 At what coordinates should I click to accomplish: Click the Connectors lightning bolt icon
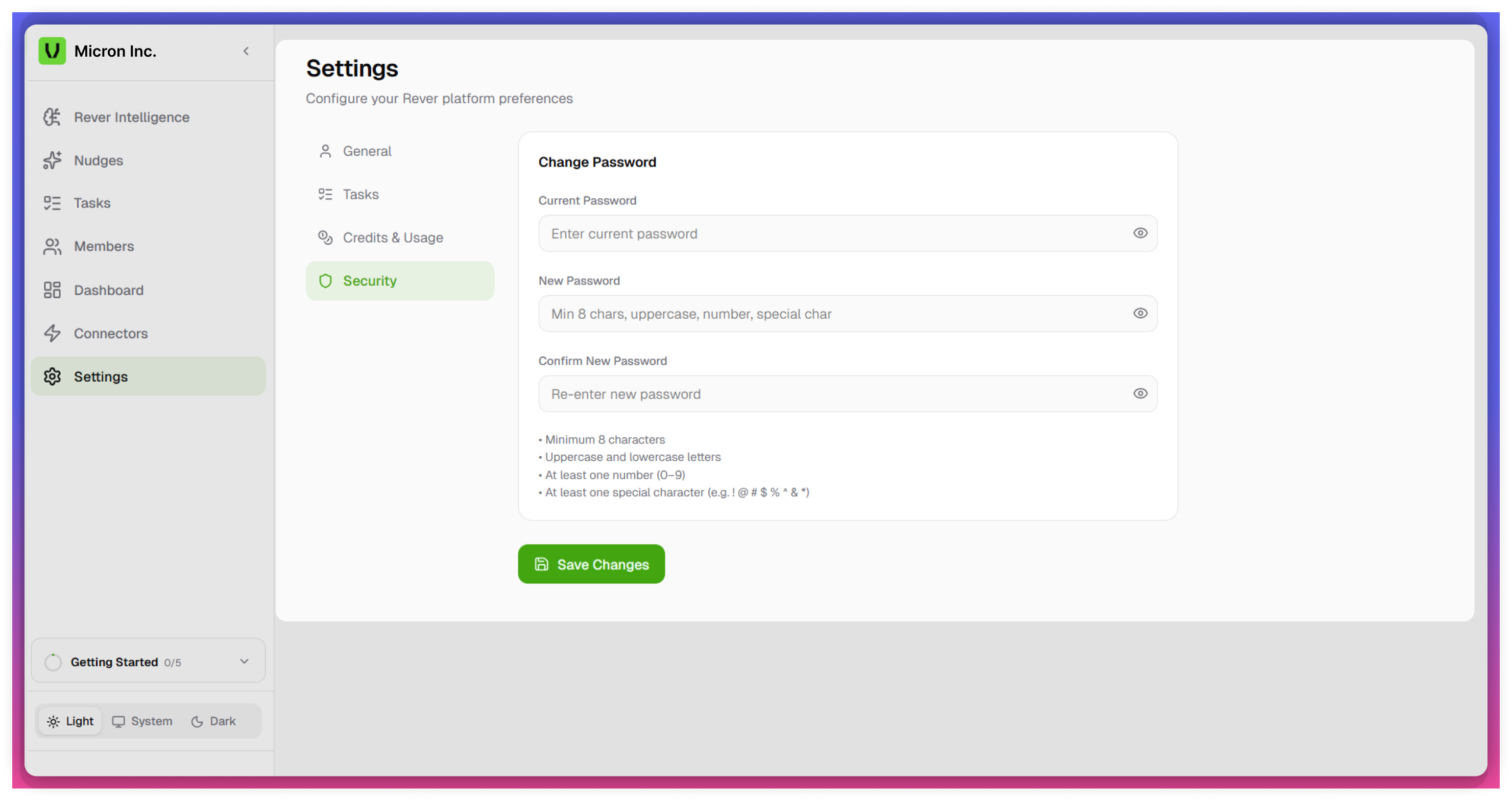point(52,334)
